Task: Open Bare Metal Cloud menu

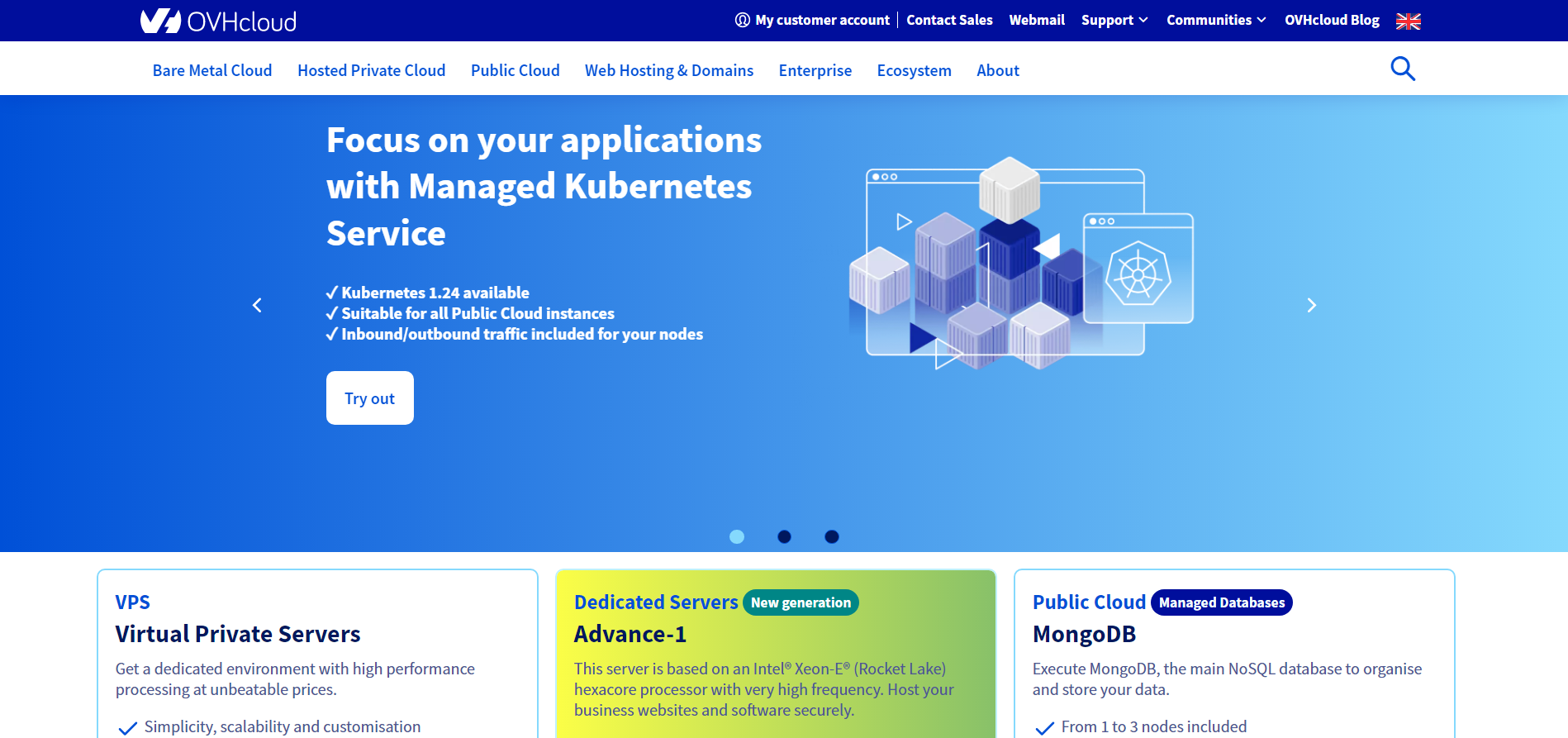Action: pyautogui.click(x=212, y=70)
